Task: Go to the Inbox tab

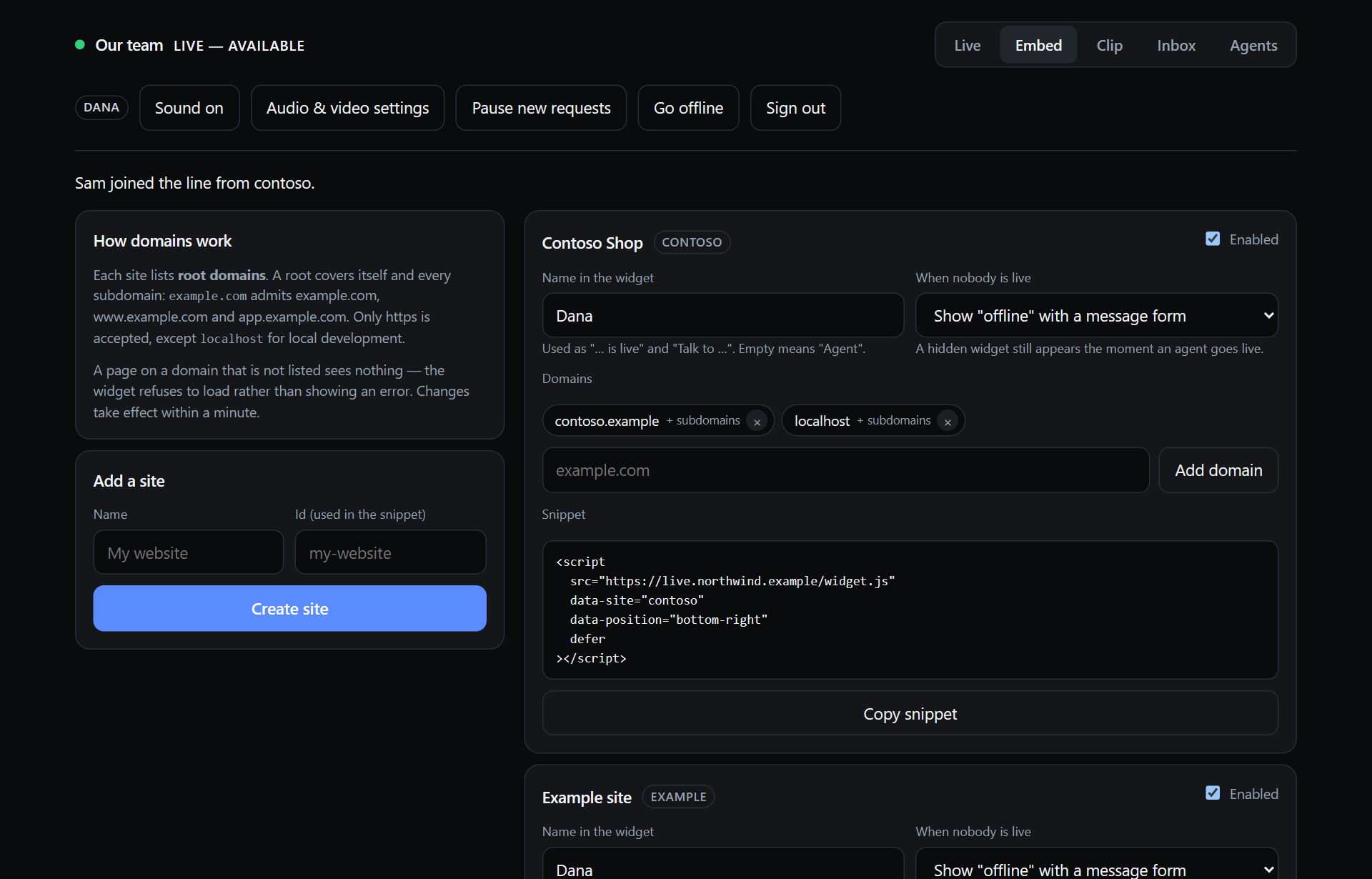Action: pyautogui.click(x=1176, y=45)
